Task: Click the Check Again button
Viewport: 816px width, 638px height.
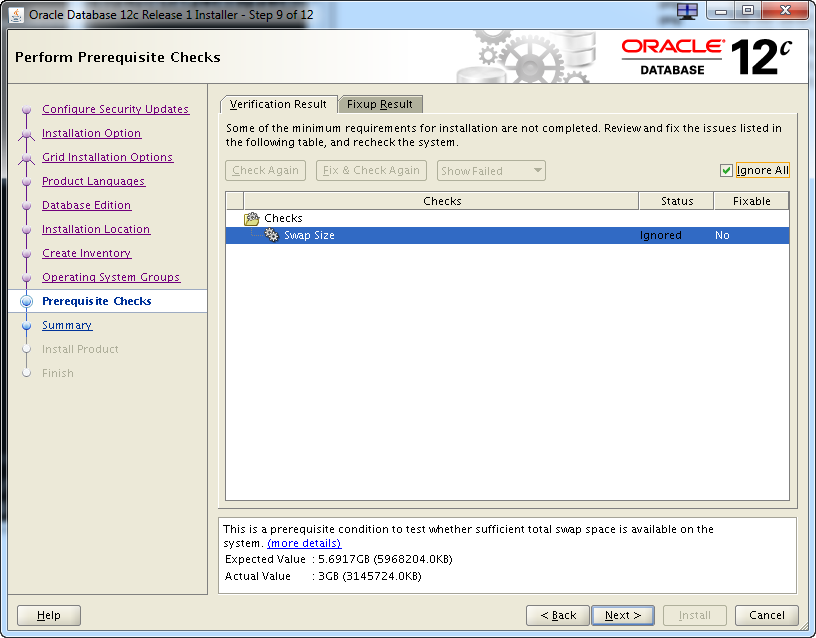Action: [265, 170]
